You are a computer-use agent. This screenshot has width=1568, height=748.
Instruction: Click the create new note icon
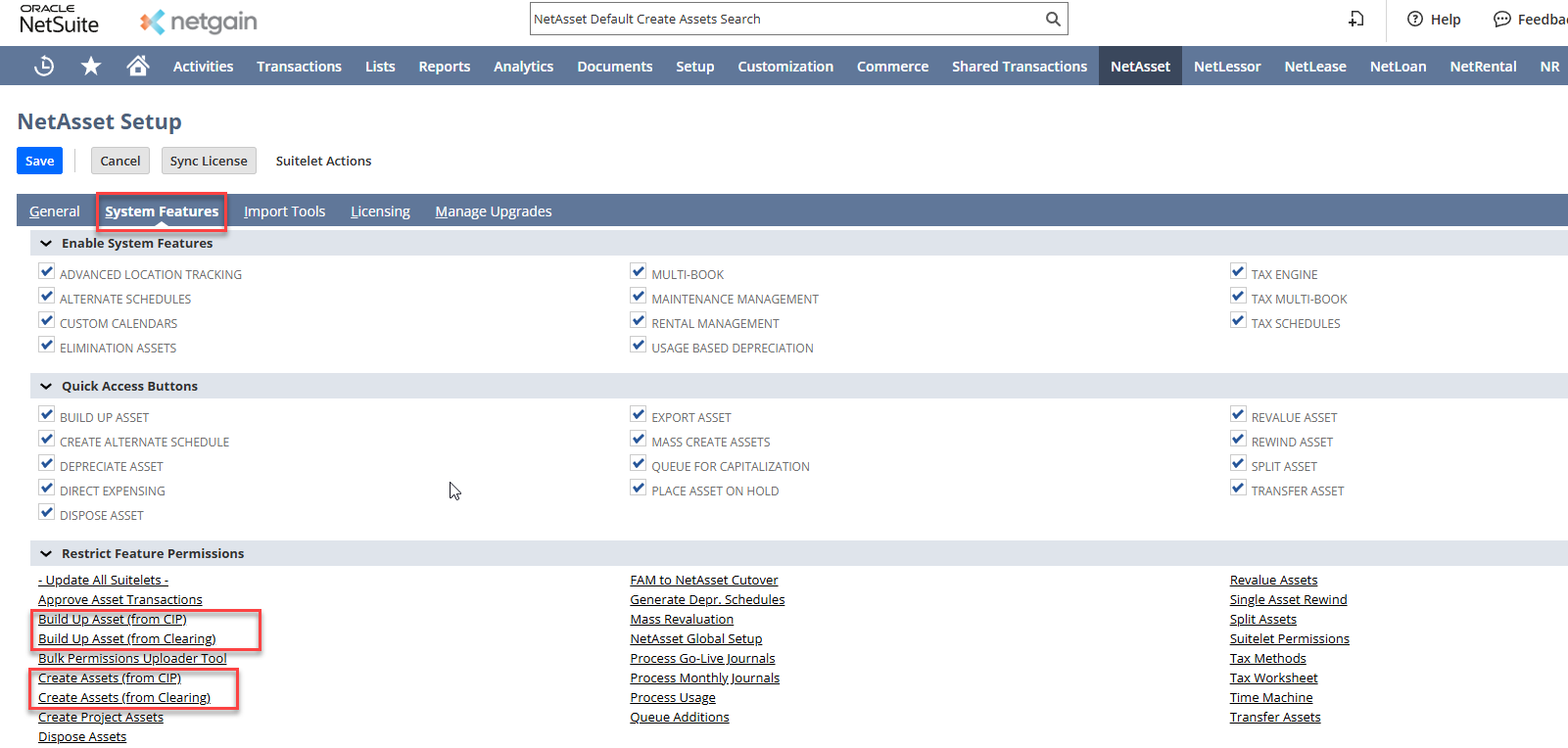[1356, 19]
